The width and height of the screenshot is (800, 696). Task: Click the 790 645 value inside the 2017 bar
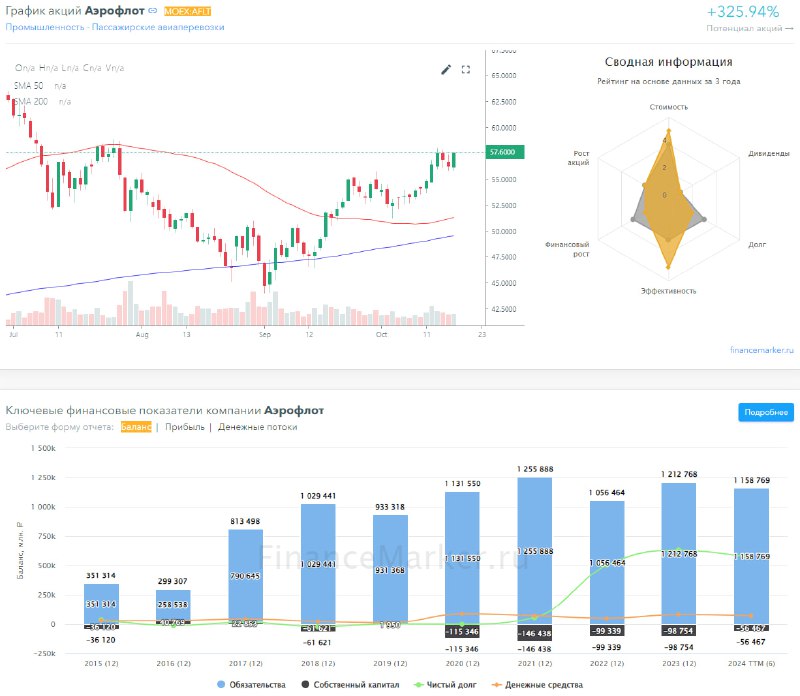click(x=245, y=576)
